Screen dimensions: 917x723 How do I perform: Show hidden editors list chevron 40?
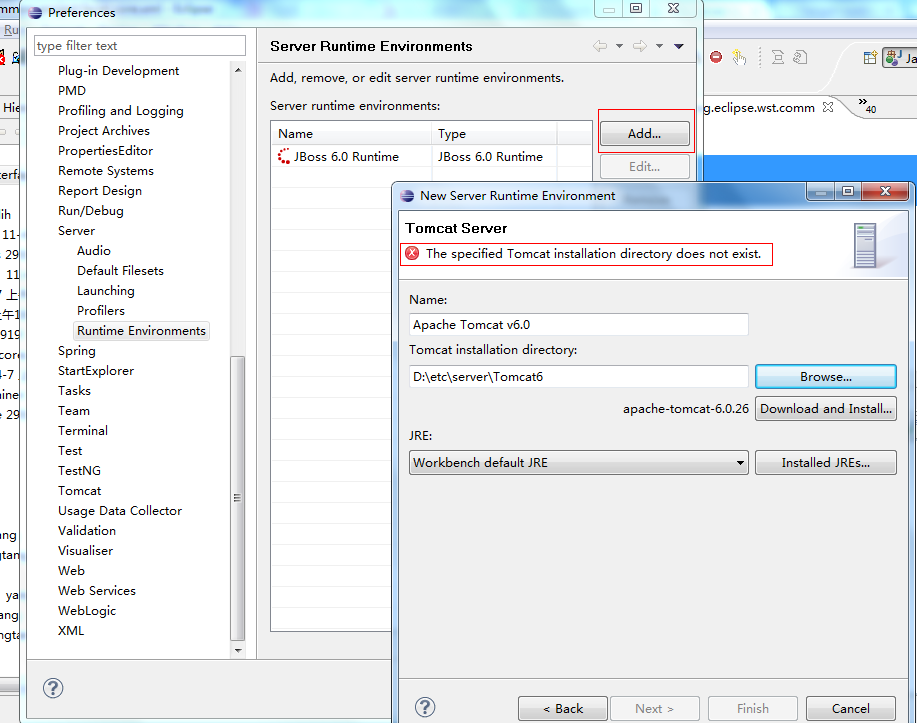(867, 105)
